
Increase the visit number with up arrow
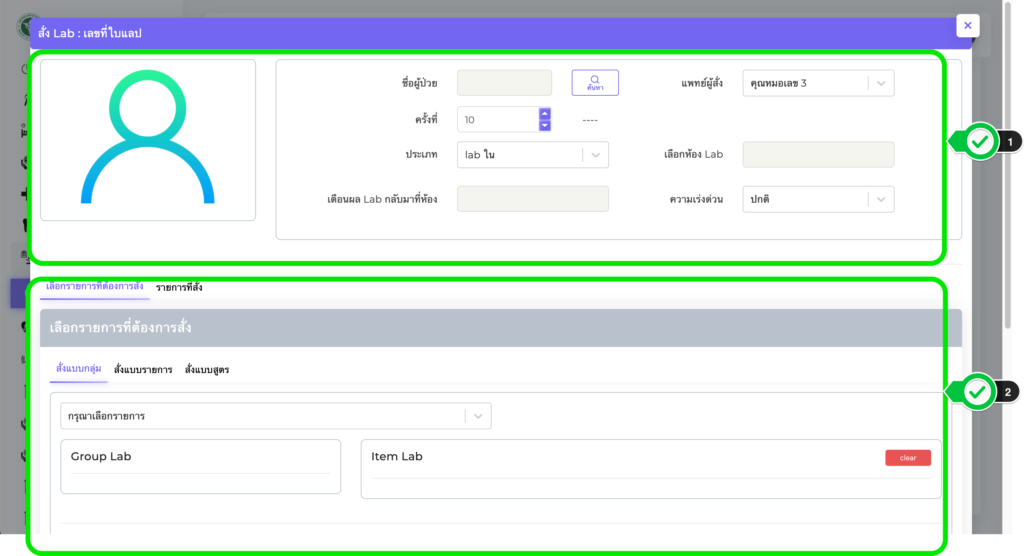coord(545,113)
